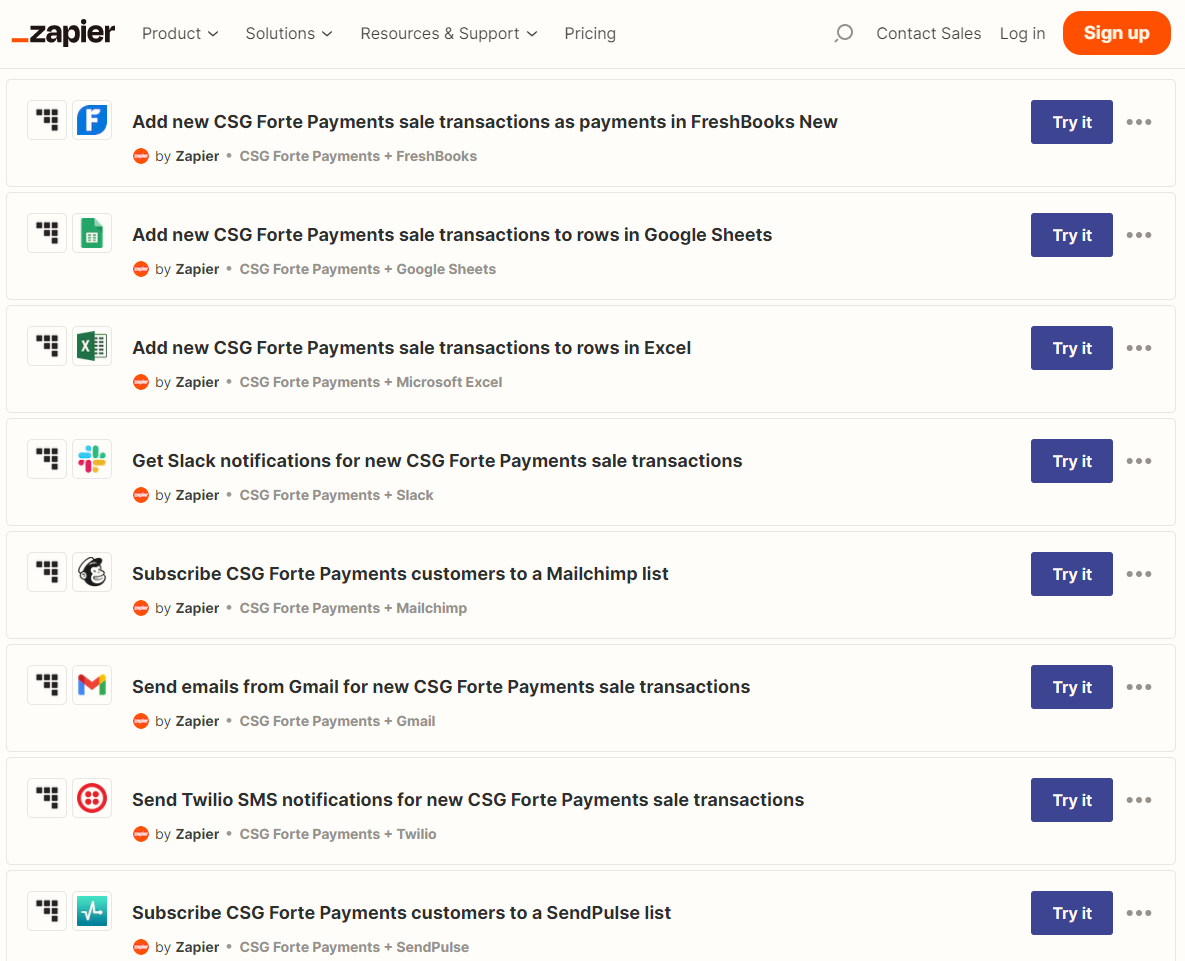The height and width of the screenshot is (961, 1185).
Task: Click CSG Forte icon in Twilio row
Action: point(47,798)
